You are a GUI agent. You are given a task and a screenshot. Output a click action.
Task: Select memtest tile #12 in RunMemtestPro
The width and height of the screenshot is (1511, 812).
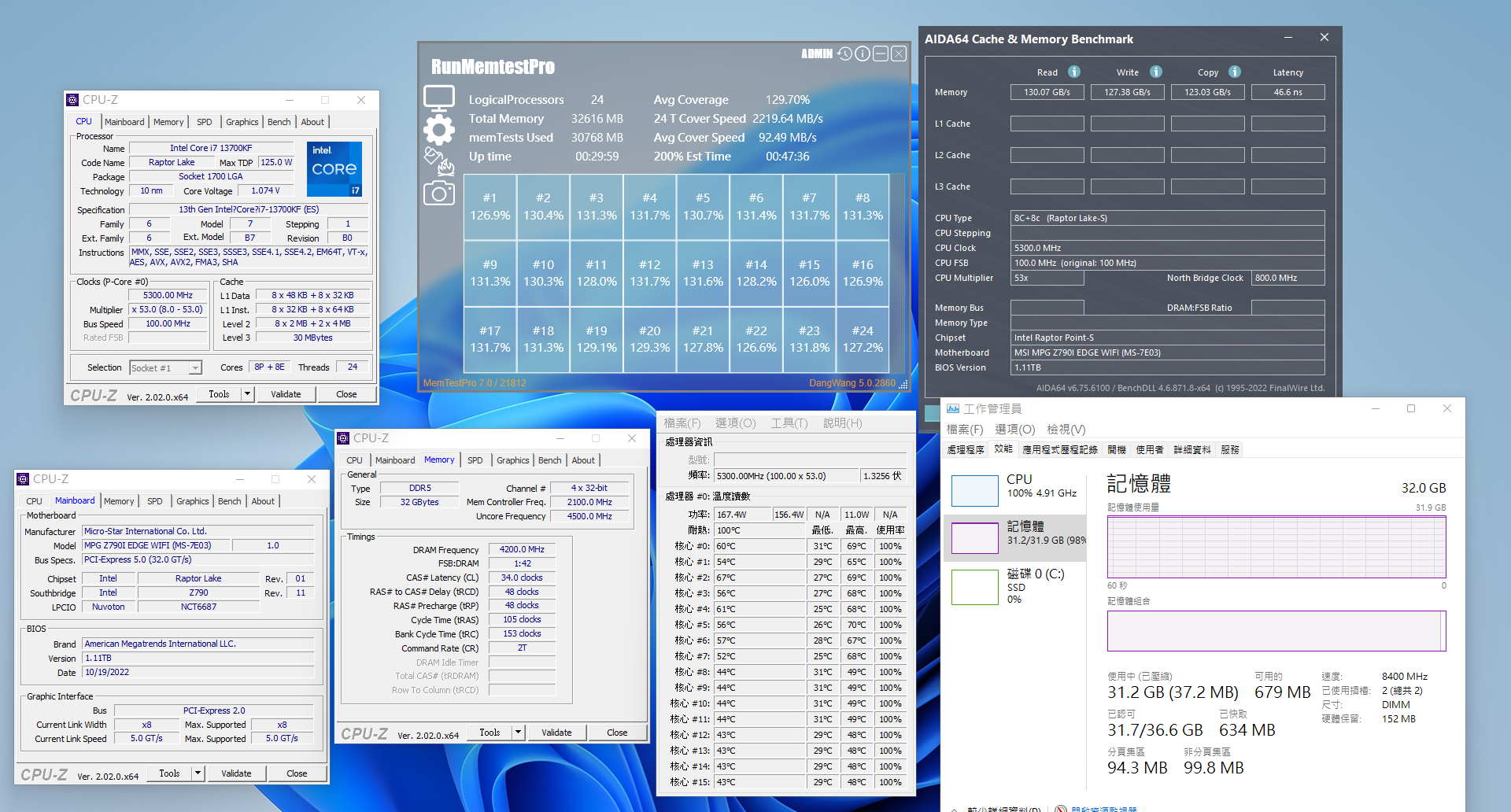[x=650, y=273]
